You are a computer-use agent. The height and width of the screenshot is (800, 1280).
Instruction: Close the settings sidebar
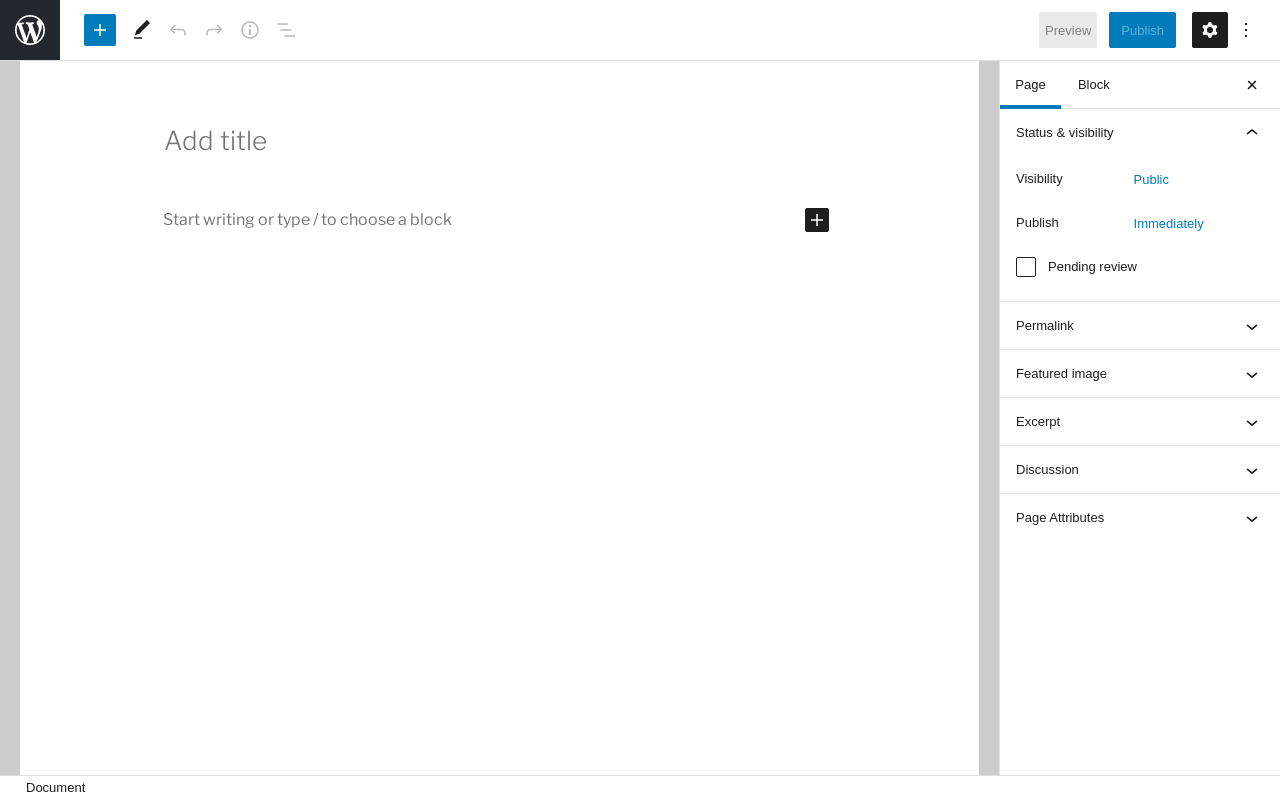pyautogui.click(x=1252, y=85)
